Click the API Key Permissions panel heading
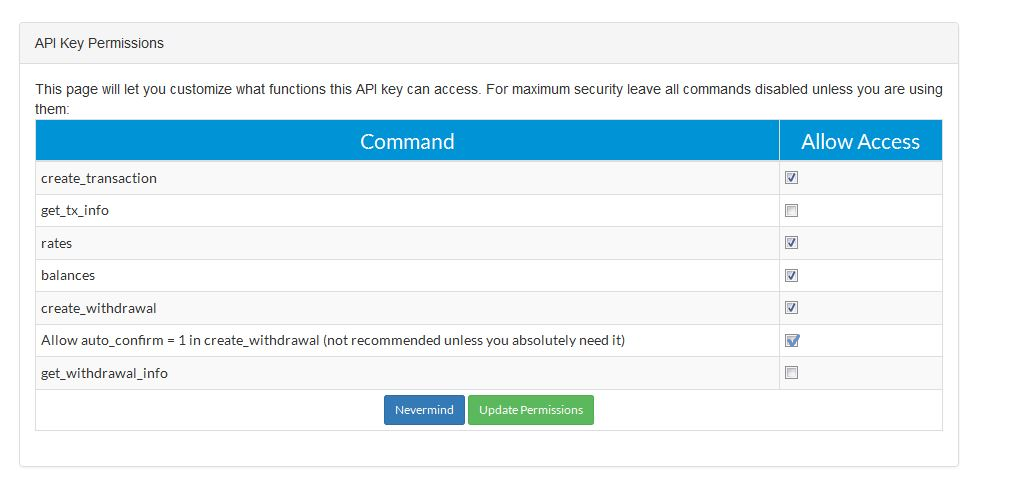The height and width of the screenshot is (488, 1009). pyautogui.click(x=100, y=43)
